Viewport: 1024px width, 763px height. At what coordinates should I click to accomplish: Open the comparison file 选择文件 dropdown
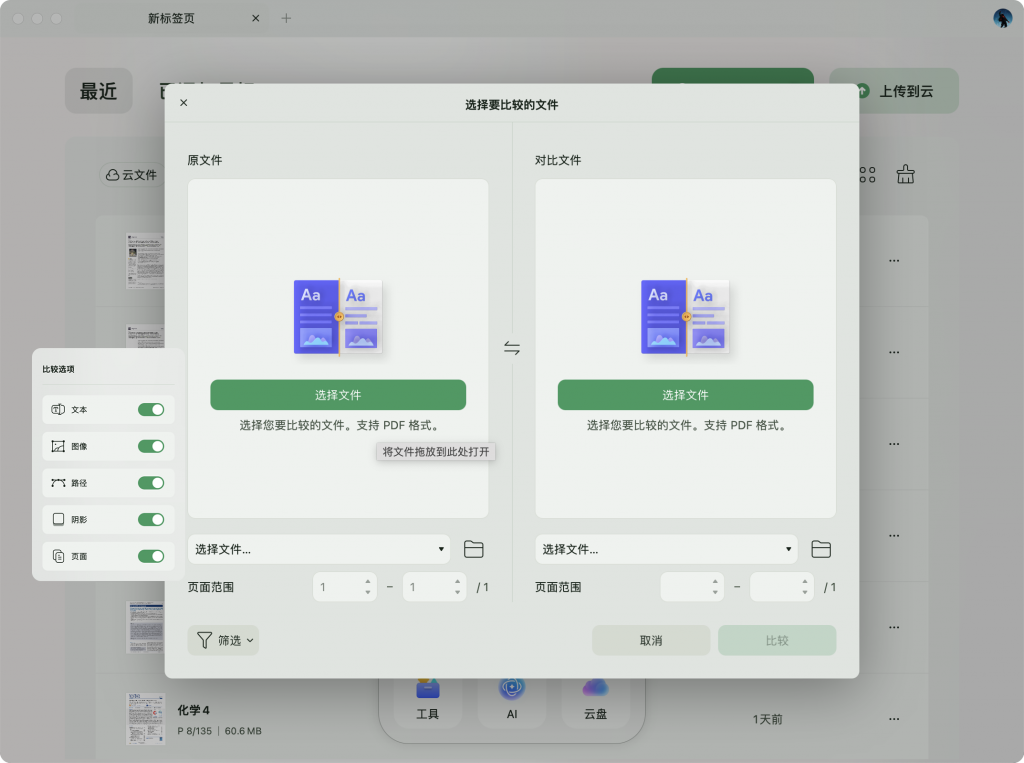tap(666, 549)
